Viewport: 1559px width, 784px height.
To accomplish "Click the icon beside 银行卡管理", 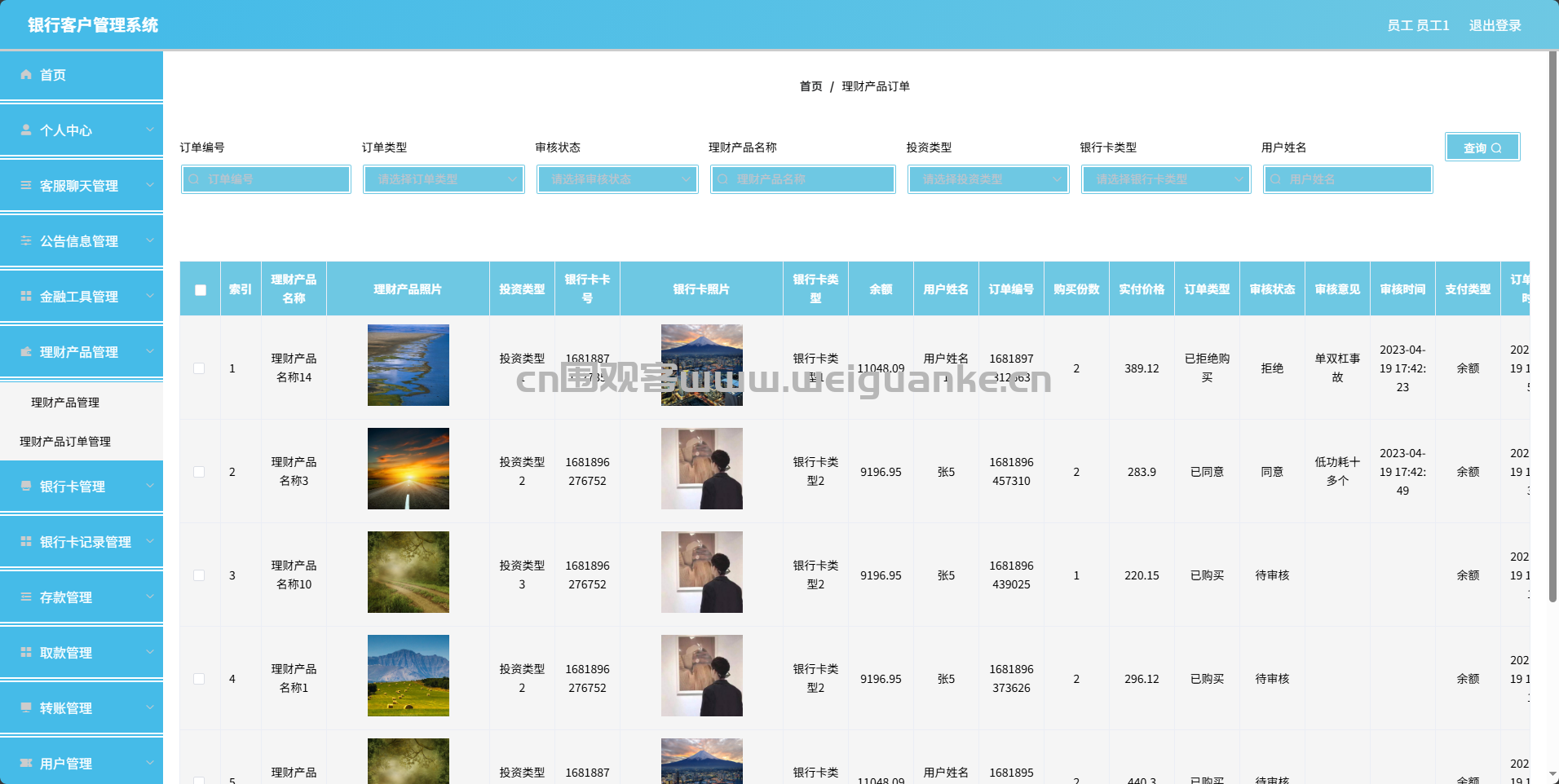I will pos(26,486).
